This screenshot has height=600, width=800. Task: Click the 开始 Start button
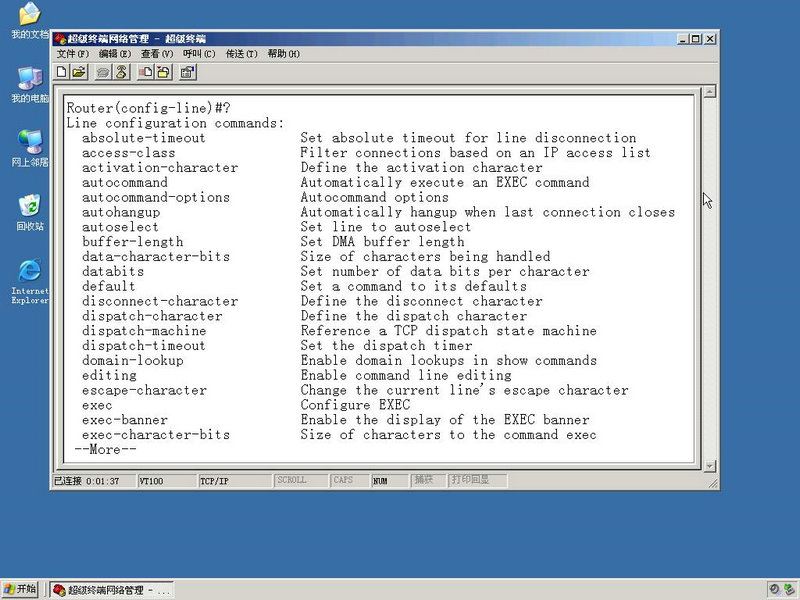(x=20, y=589)
